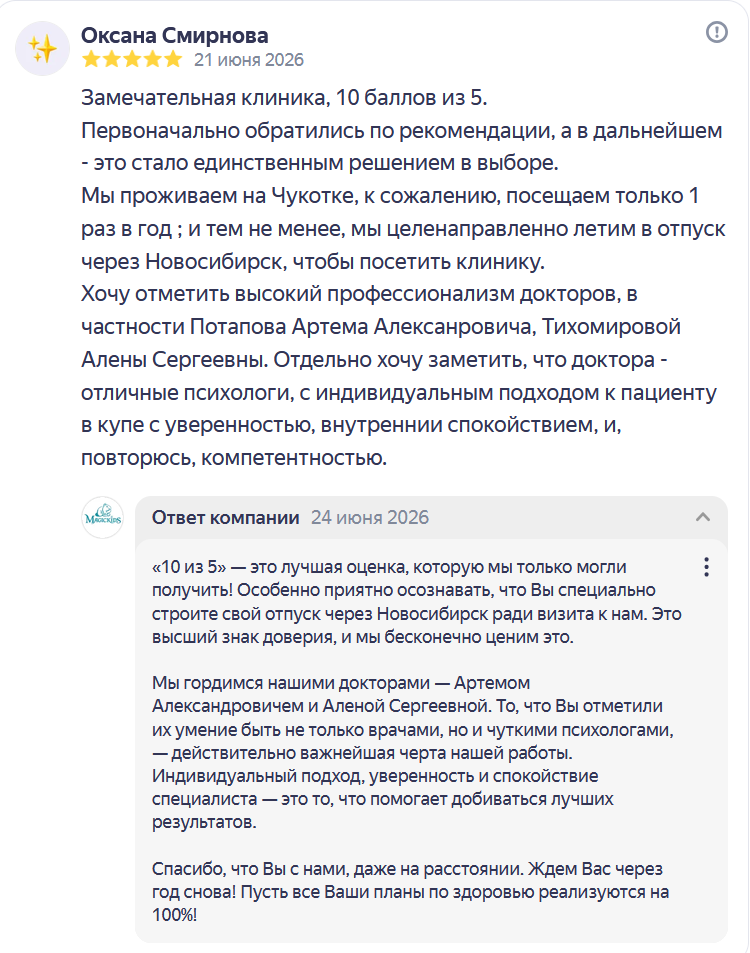Click the line Замечательная клиника, 10 баллов
The width and height of the screenshot is (750, 953).
[x=284, y=98]
